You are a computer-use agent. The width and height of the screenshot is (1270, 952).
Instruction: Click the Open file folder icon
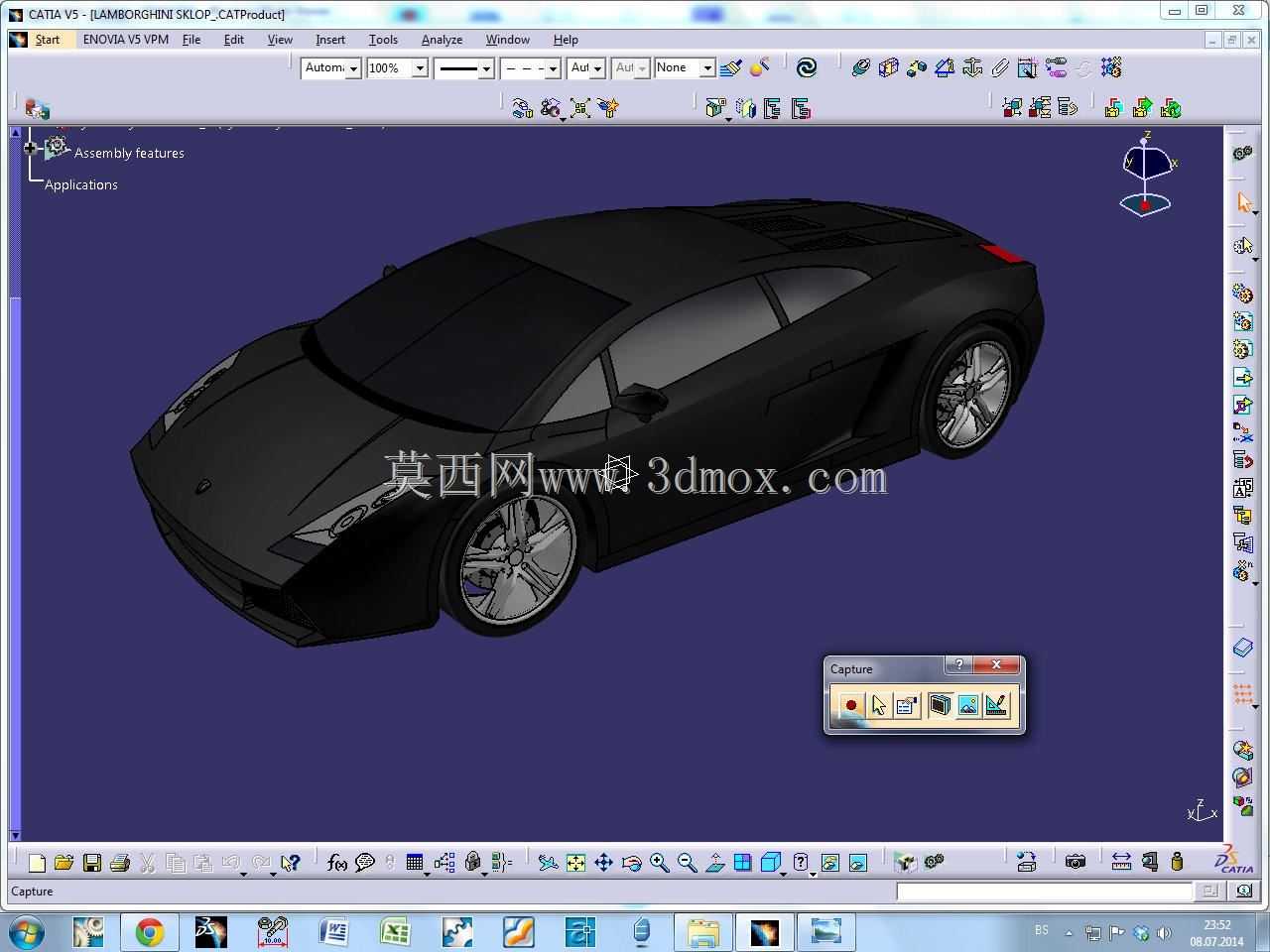pos(63,863)
